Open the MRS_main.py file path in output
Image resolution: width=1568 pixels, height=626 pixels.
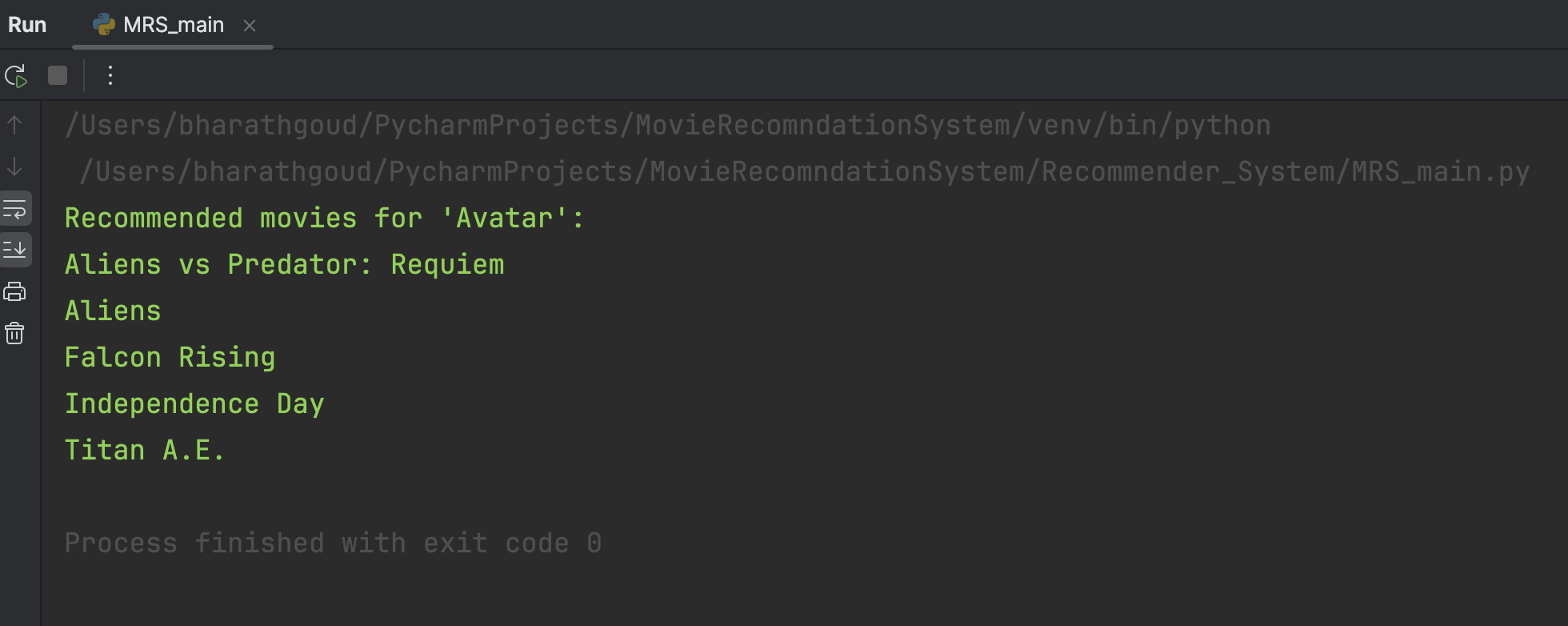[x=805, y=171]
